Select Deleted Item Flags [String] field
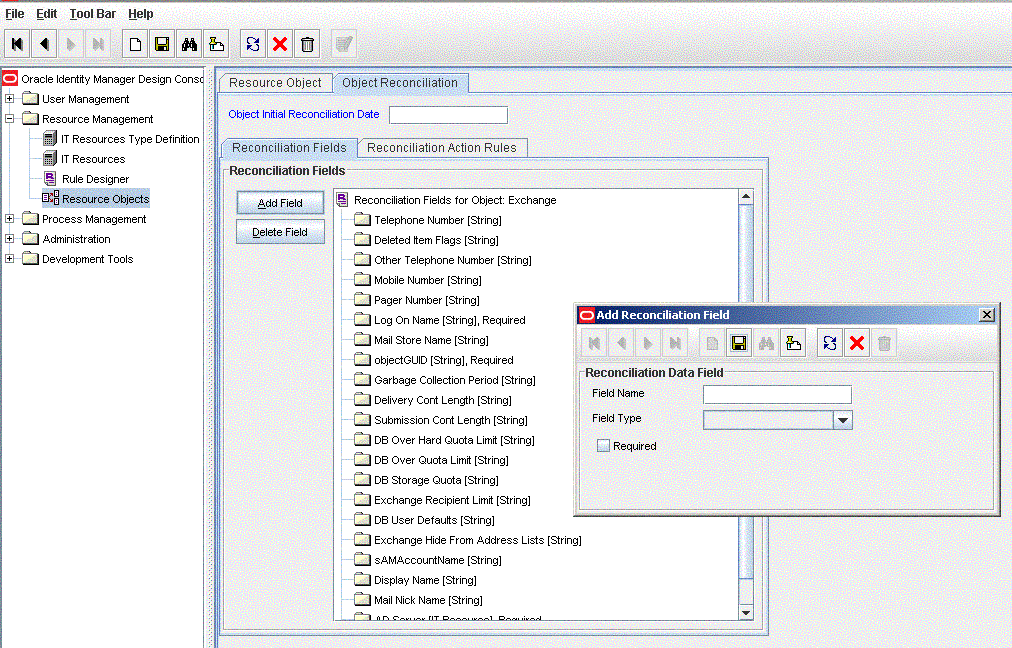Image resolution: width=1012 pixels, height=648 pixels. 436,240
